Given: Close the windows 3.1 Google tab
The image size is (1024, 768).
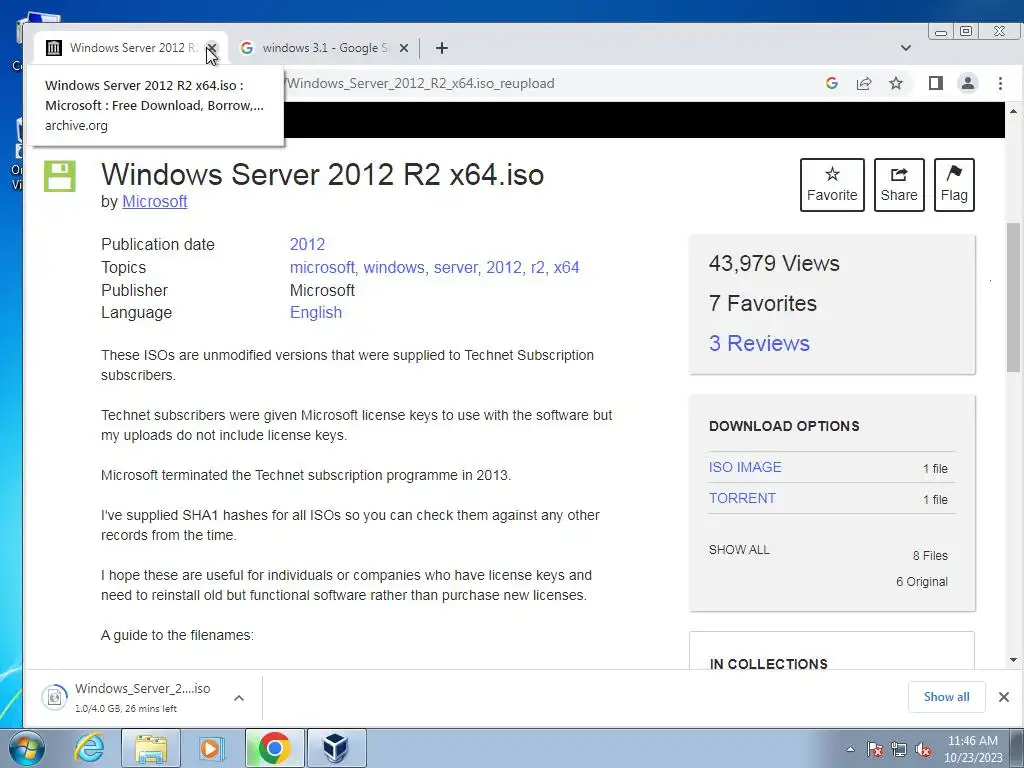Looking at the screenshot, I should click(x=404, y=48).
